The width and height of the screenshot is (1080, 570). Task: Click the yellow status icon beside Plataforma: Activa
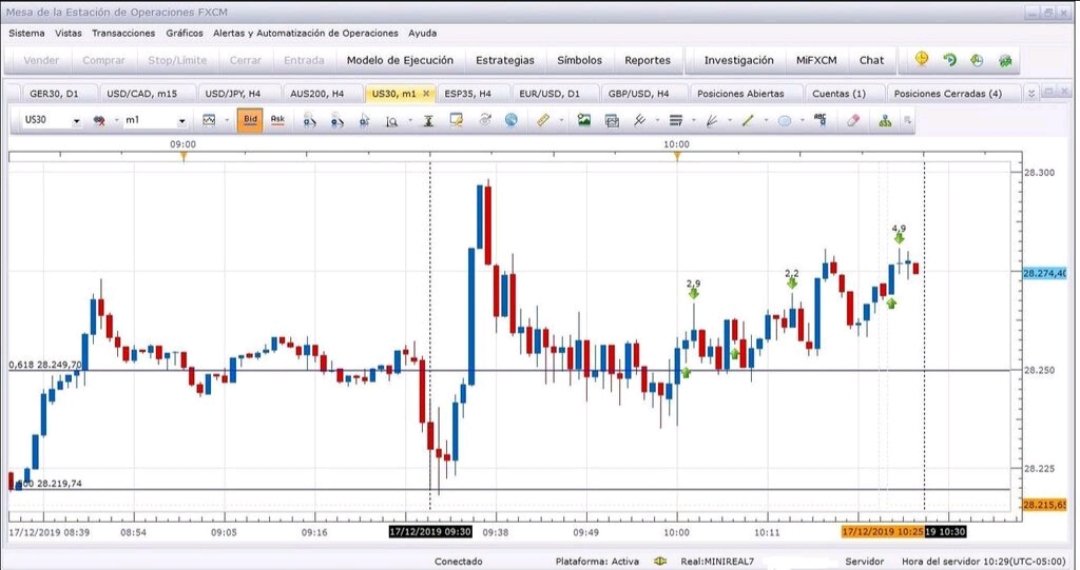[x=660, y=561]
